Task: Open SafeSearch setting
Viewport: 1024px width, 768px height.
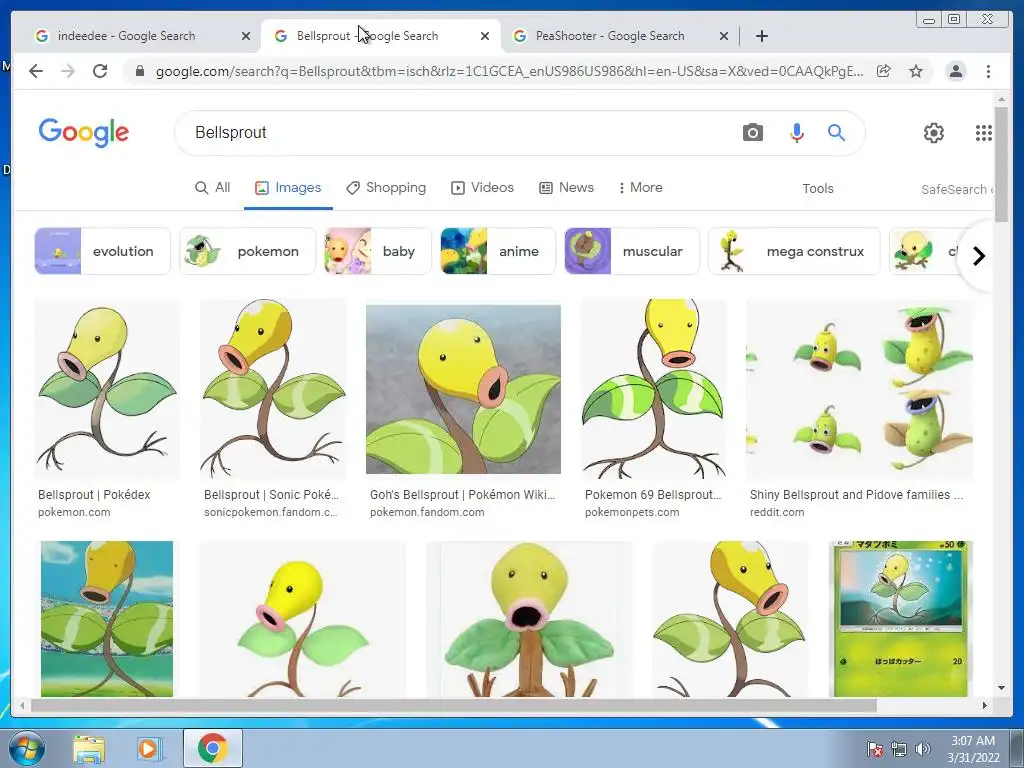Action: (956, 189)
